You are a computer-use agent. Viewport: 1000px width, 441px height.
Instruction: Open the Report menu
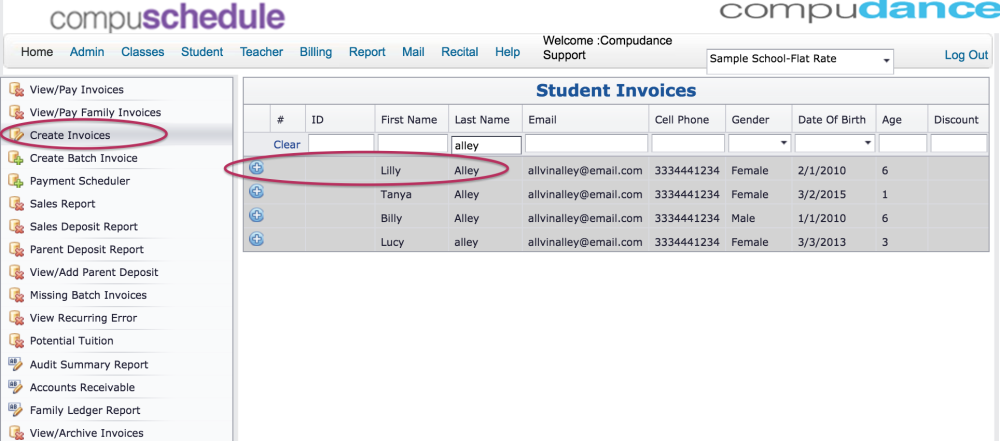coord(367,52)
